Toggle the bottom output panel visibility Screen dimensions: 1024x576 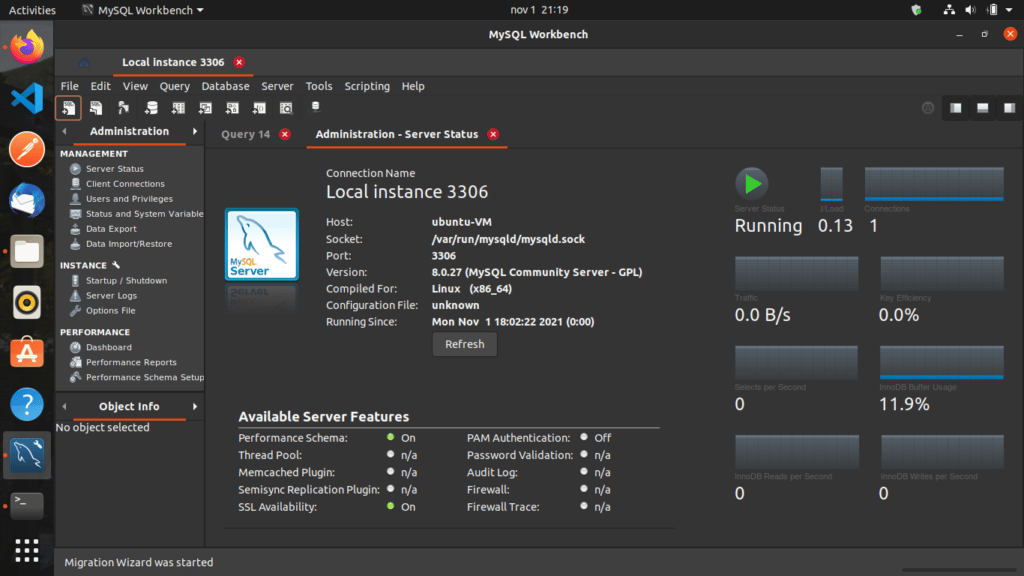983,108
